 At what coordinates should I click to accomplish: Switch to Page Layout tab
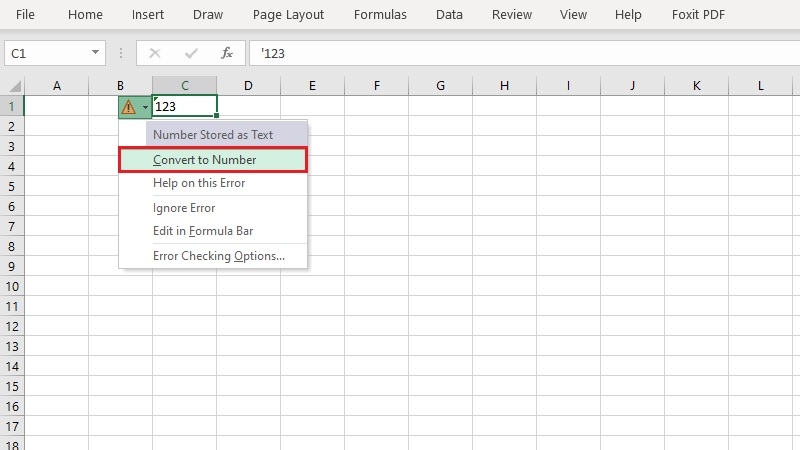(288, 14)
